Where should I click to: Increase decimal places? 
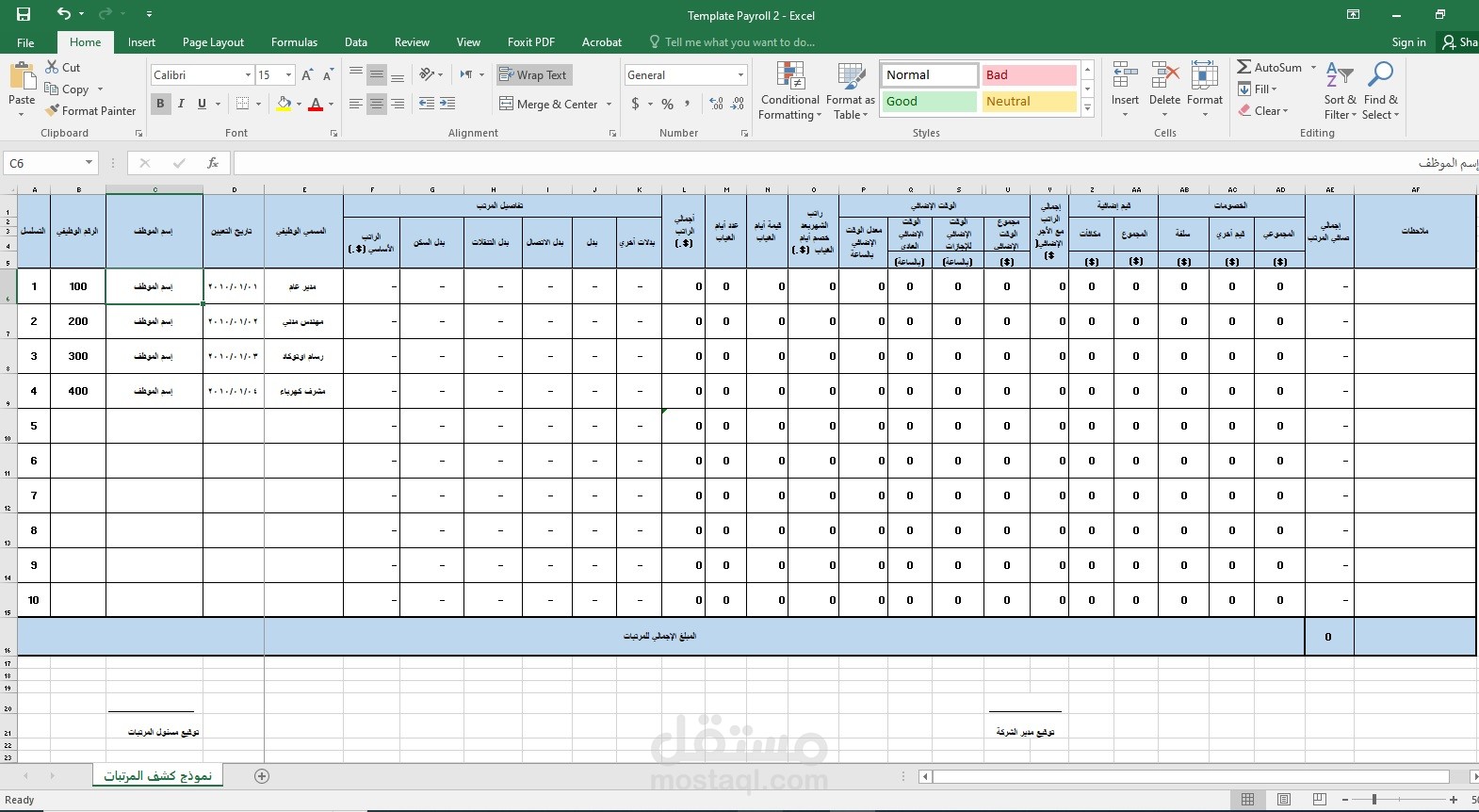pyautogui.click(x=716, y=104)
